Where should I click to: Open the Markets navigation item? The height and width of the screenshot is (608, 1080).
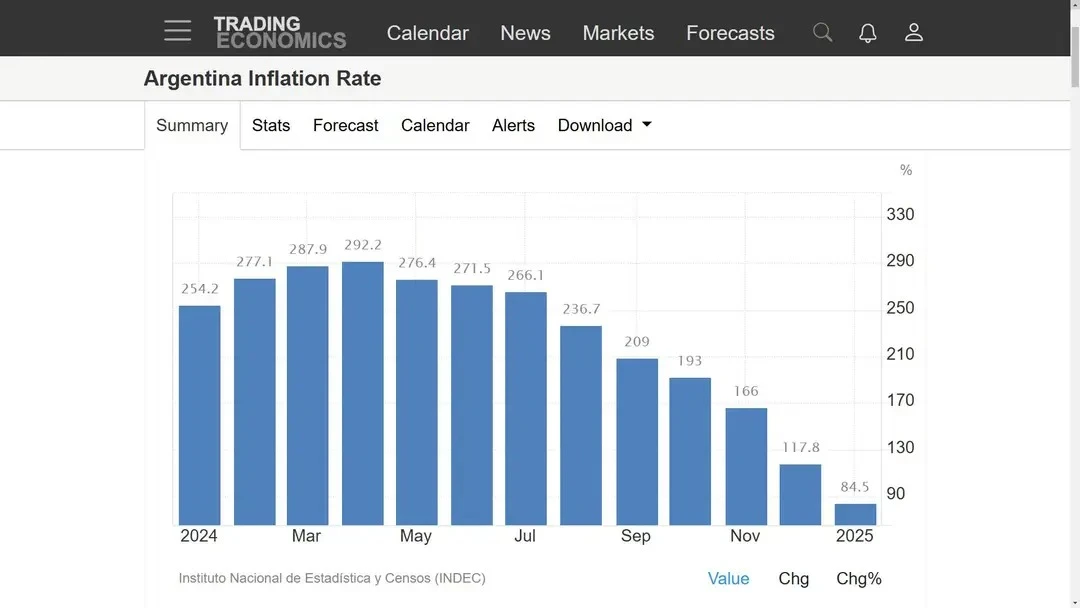(x=618, y=33)
